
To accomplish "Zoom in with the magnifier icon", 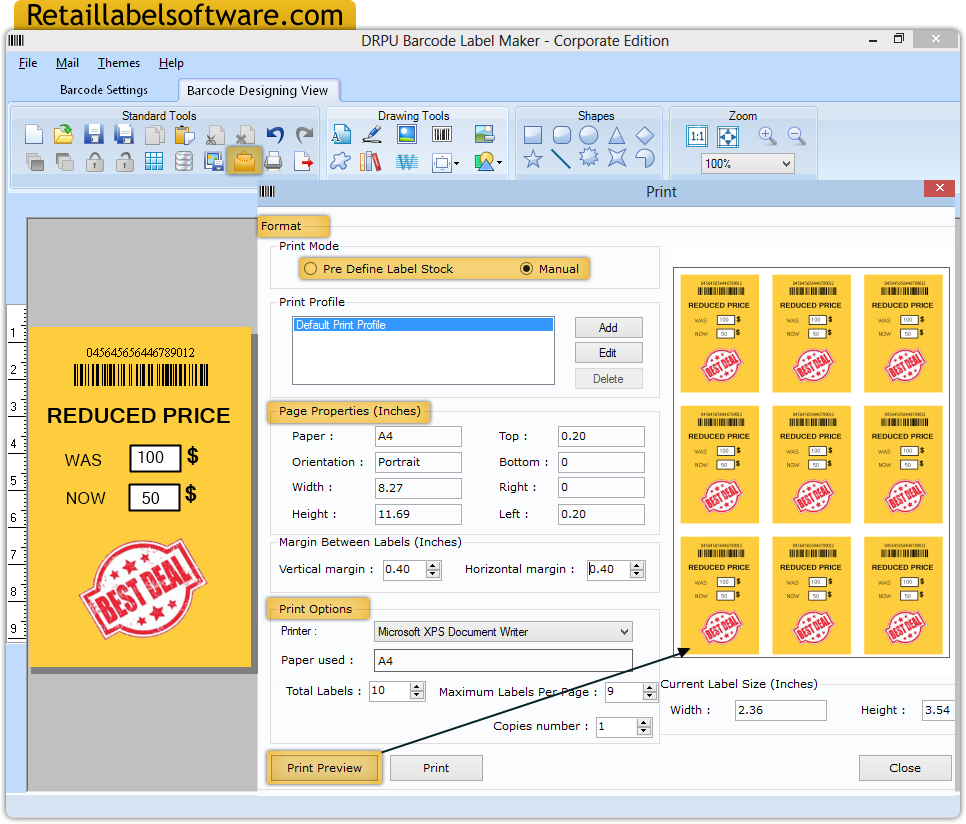I will [x=766, y=135].
